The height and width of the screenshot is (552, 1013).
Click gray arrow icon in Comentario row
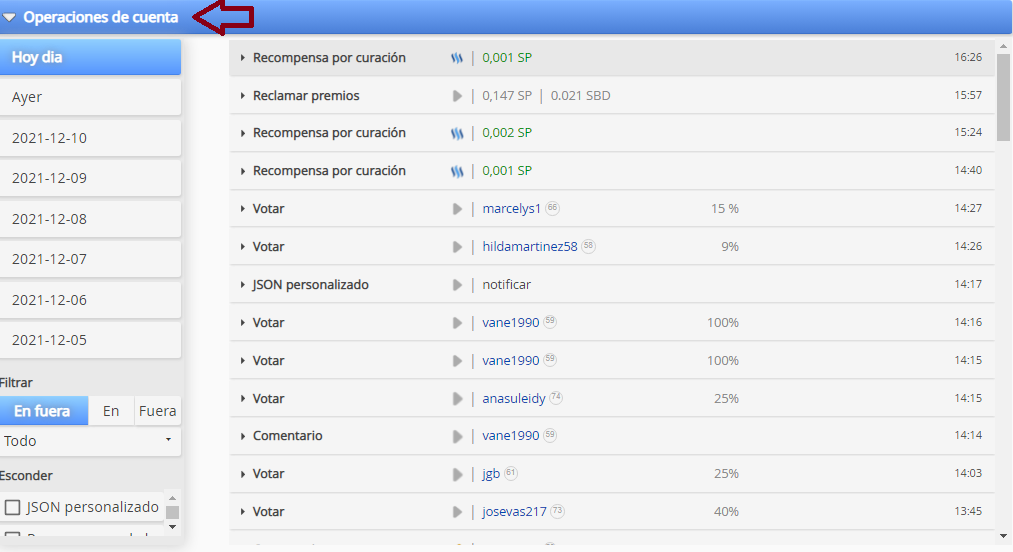pos(457,436)
